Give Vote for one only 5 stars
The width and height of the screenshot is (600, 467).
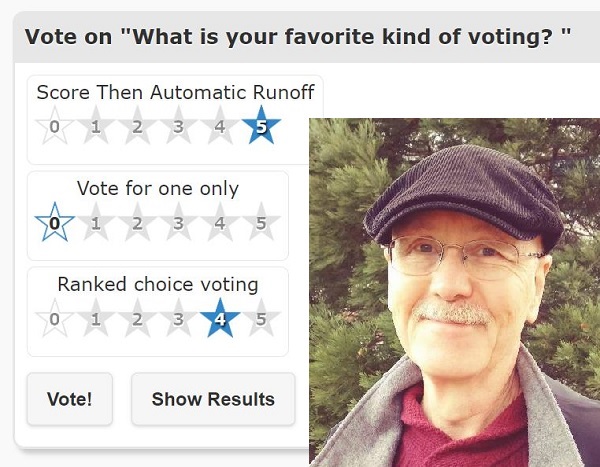coord(261,222)
